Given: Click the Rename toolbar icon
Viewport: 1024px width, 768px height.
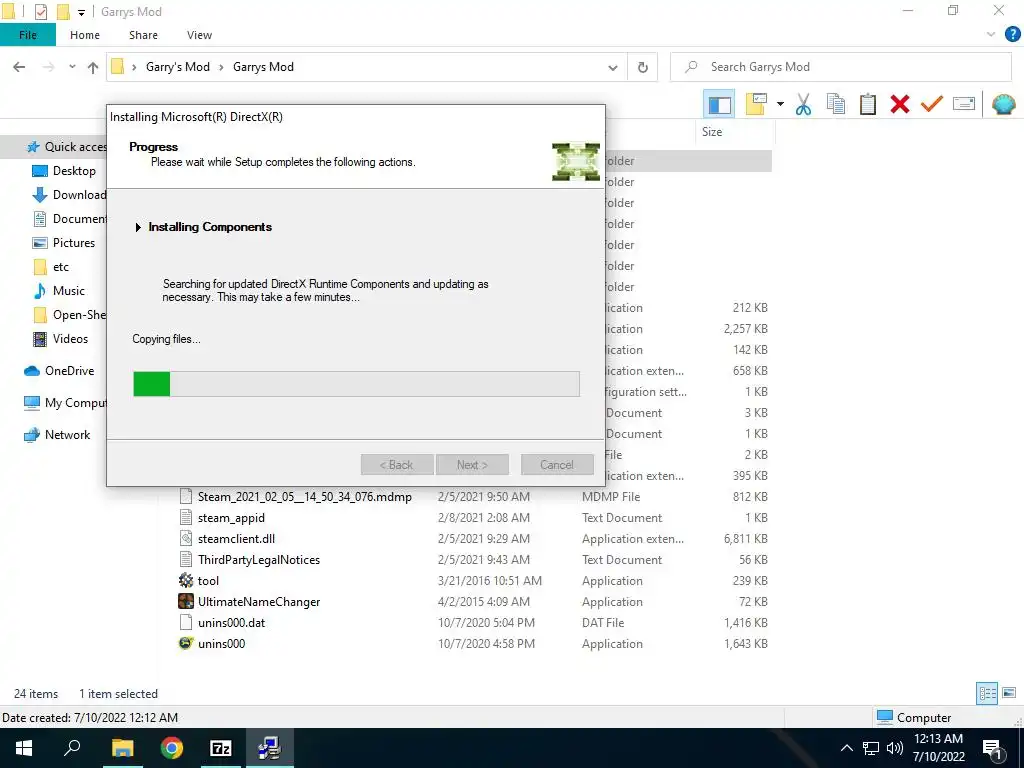Looking at the screenshot, I should click(964, 104).
